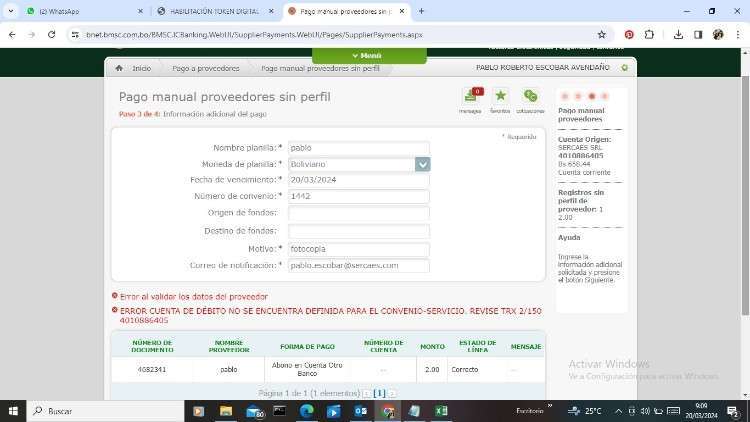Open File Explorer from the taskbar

click(x=226, y=411)
